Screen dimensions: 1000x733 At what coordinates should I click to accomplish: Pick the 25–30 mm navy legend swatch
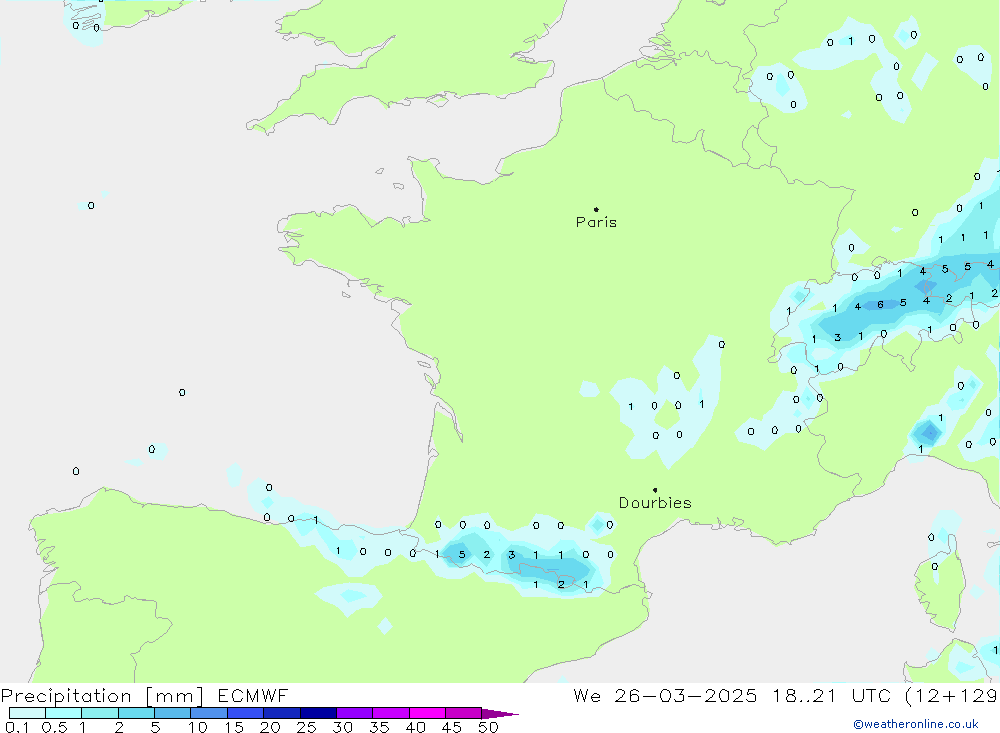click(x=318, y=713)
